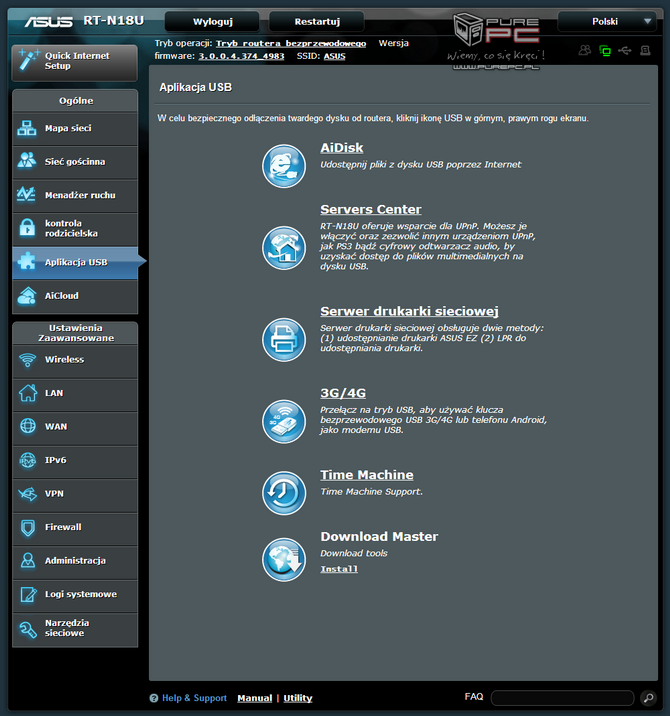Viewport: 670px width, 716px height.
Task: Go to the Firewall menu section
Action: pos(74,527)
